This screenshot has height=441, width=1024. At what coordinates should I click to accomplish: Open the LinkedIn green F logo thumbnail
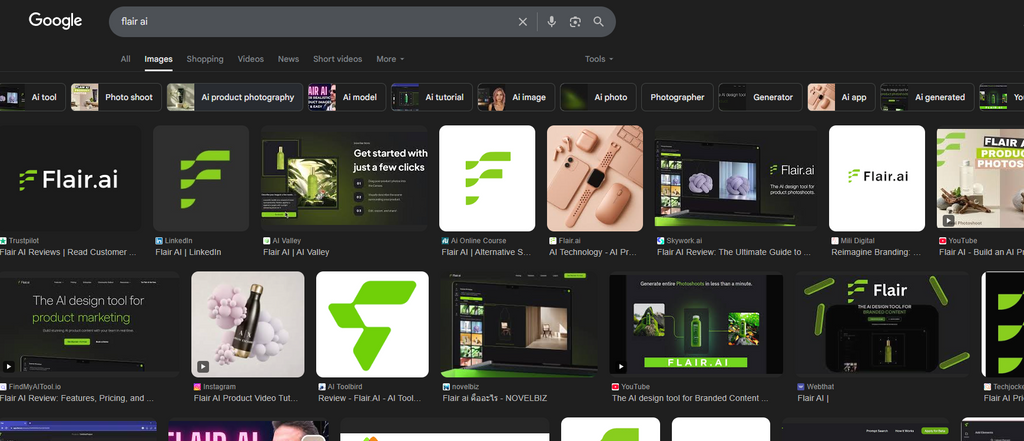201,178
